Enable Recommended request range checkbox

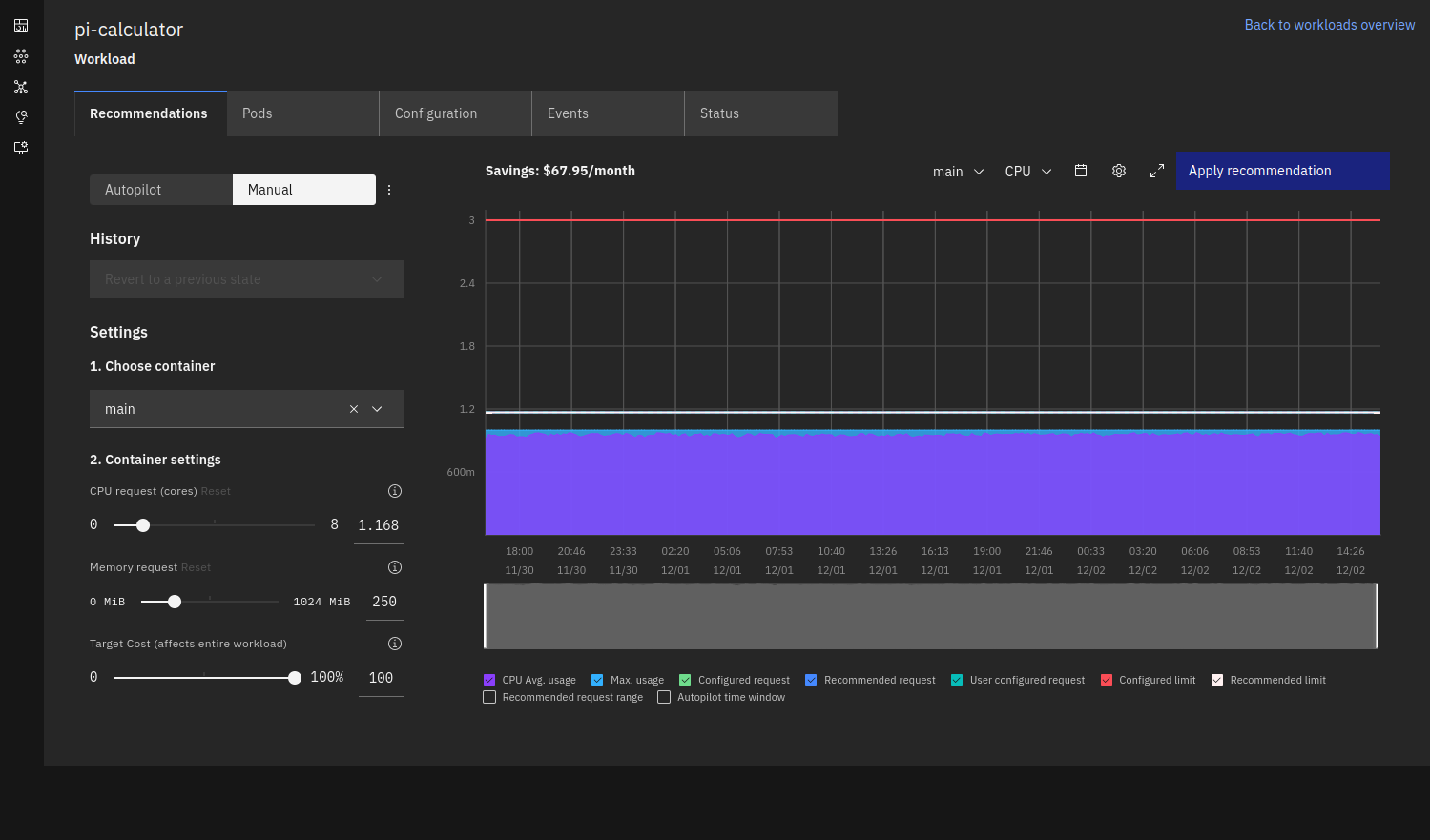coord(489,697)
